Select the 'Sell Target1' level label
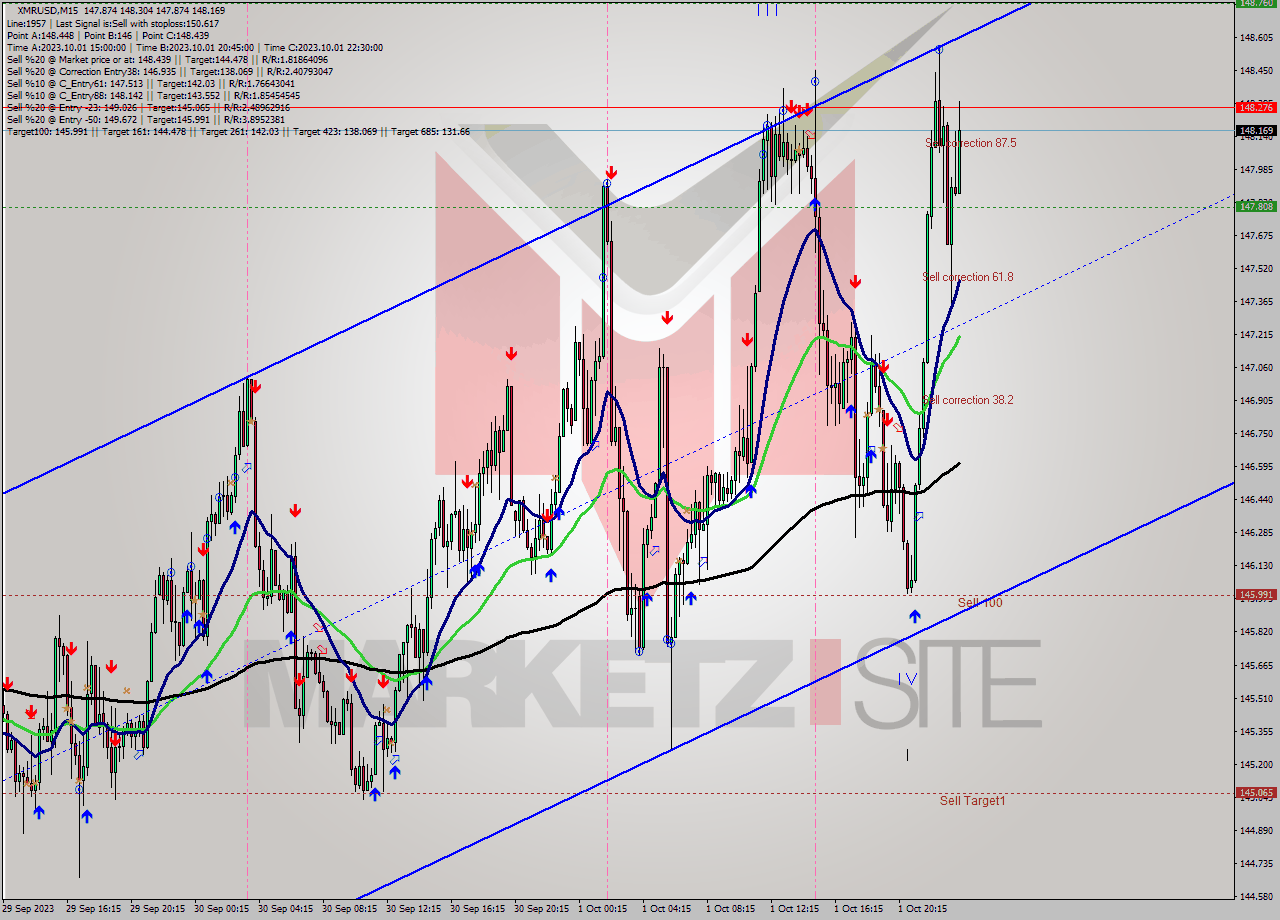Viewport: 1280px width, 920px height. pos(973,800)
